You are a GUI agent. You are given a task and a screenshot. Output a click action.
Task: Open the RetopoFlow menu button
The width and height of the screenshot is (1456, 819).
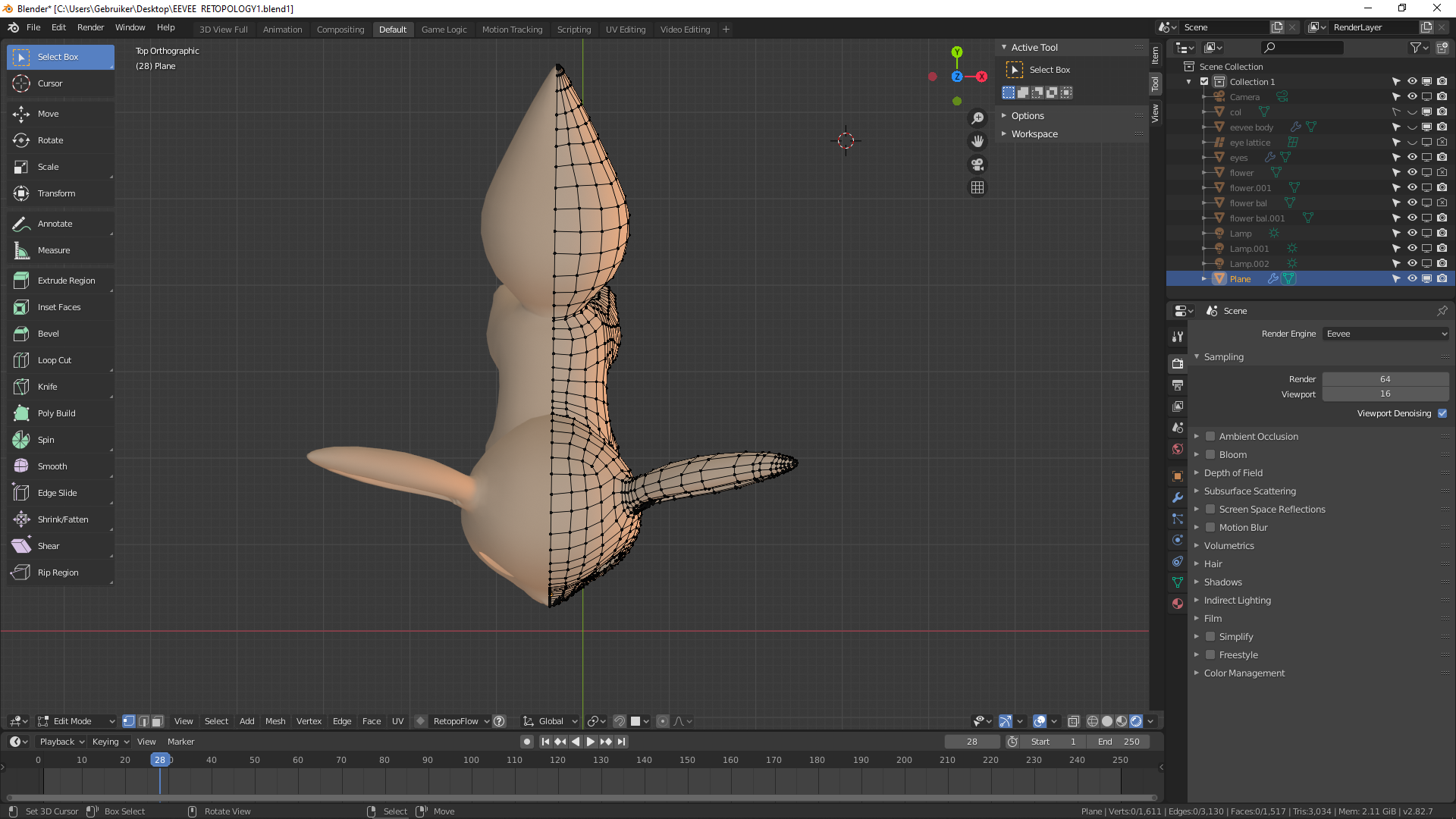(x=460, y=721)
